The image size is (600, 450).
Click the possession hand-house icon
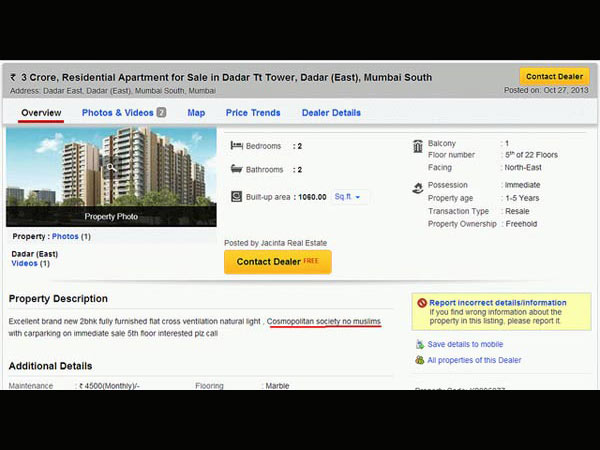pyautogui.click(x=417, y=188)
